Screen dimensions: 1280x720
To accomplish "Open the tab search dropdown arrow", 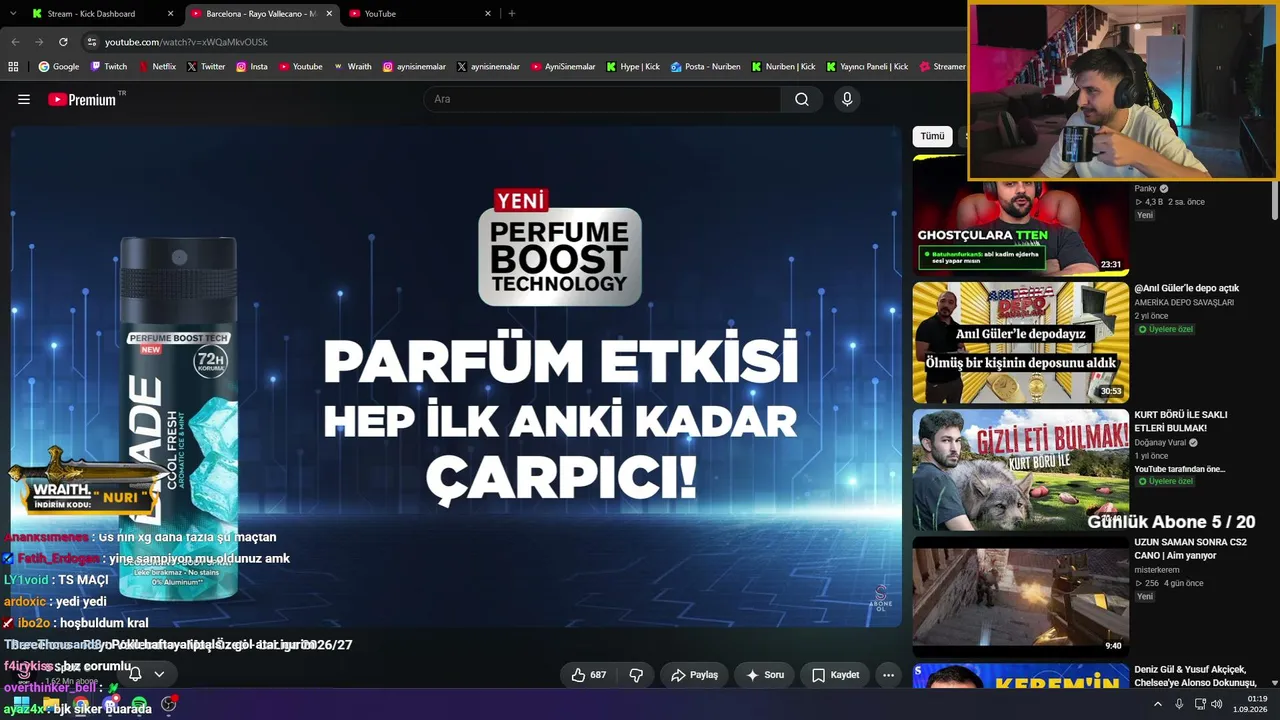I will (13, 14).
